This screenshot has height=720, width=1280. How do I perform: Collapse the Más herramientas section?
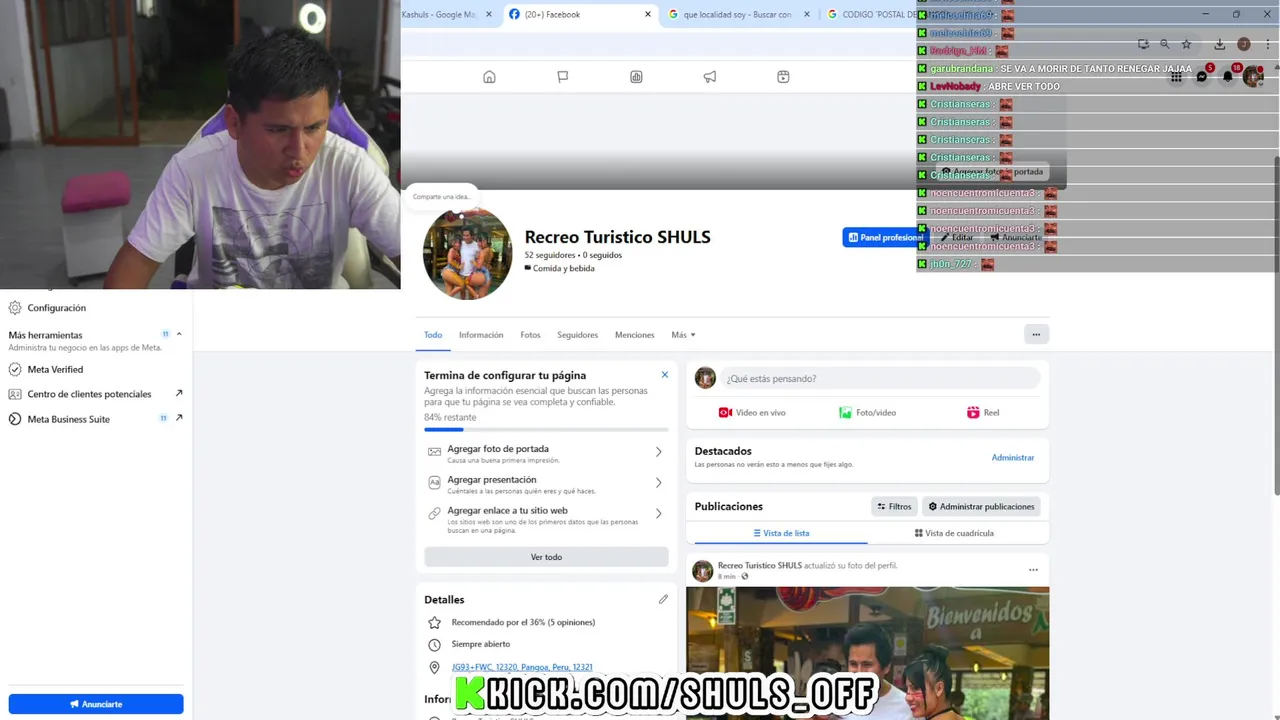tap(179, 334)
